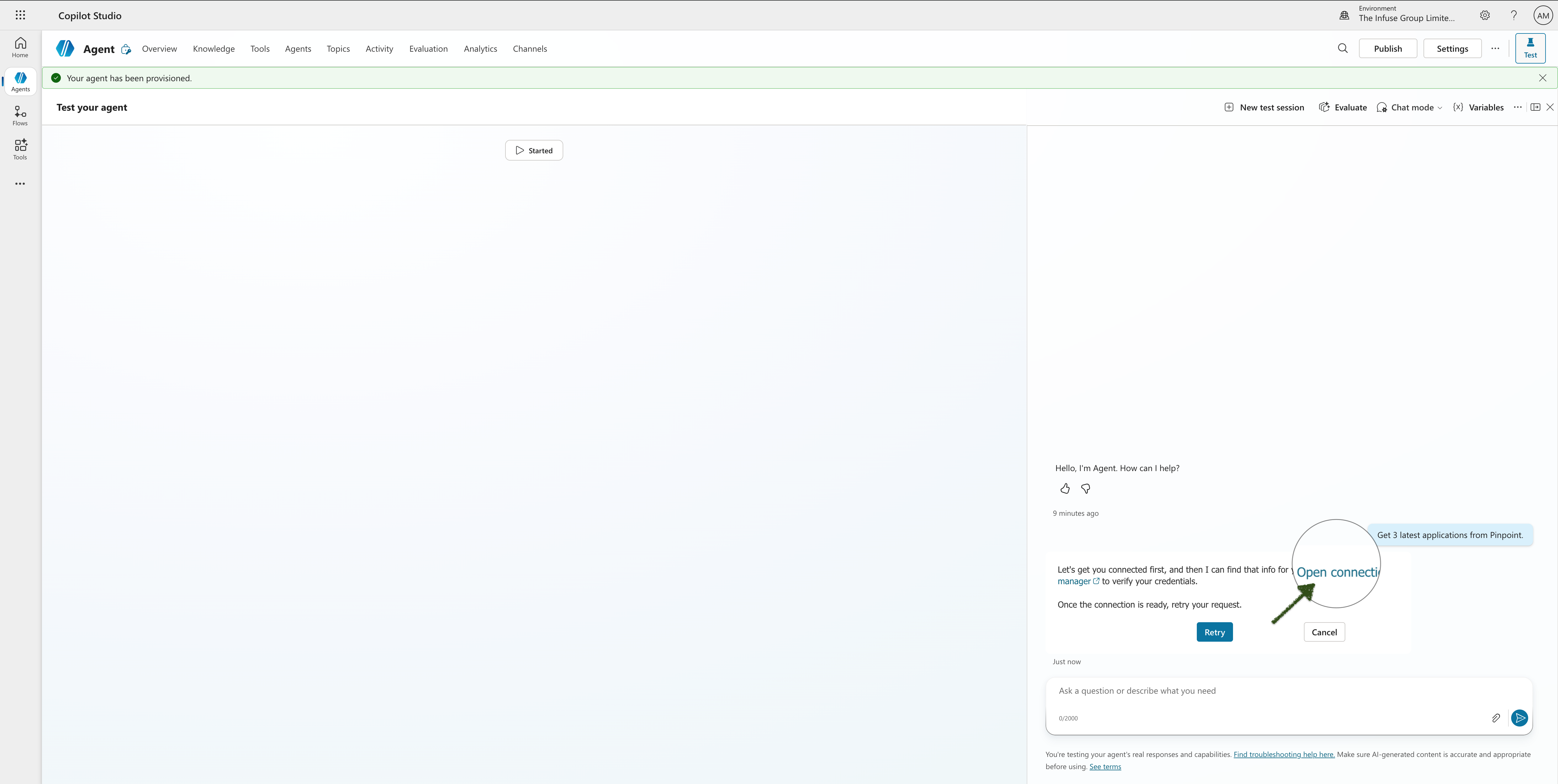Click the Just now timestamp

(x=1066, y=662)
